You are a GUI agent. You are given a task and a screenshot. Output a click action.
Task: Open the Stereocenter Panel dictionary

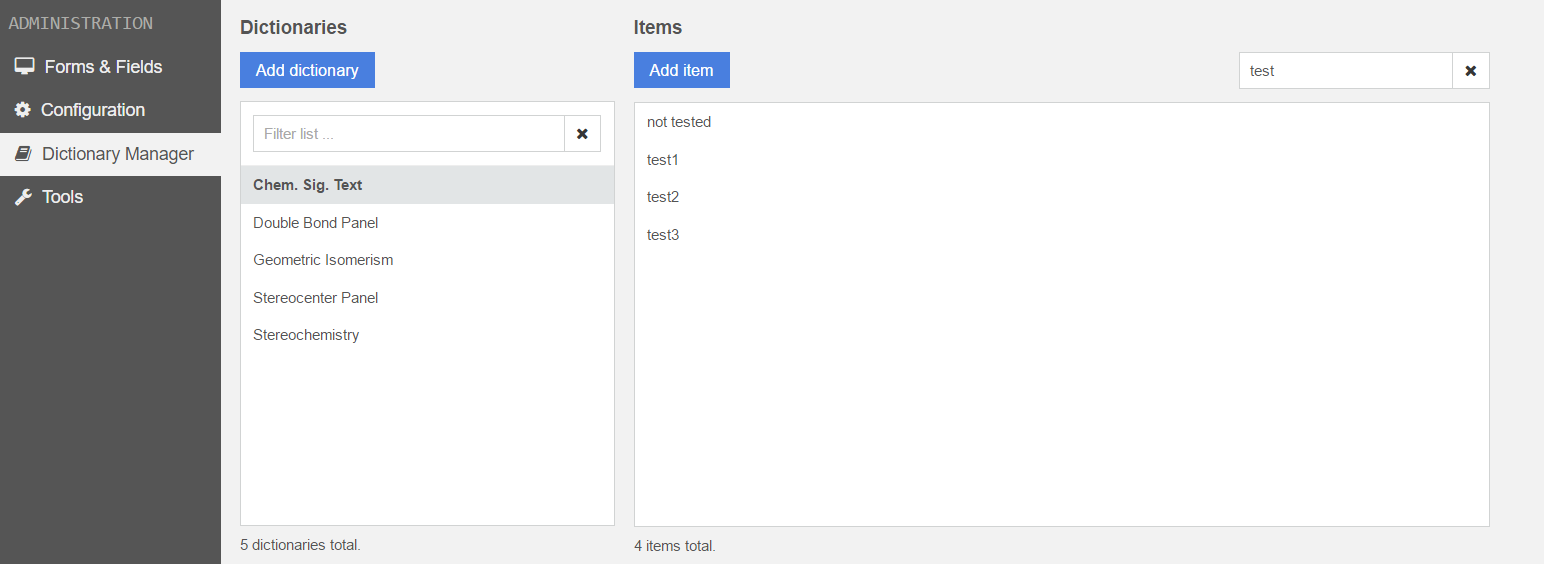[x=315, y=298]
